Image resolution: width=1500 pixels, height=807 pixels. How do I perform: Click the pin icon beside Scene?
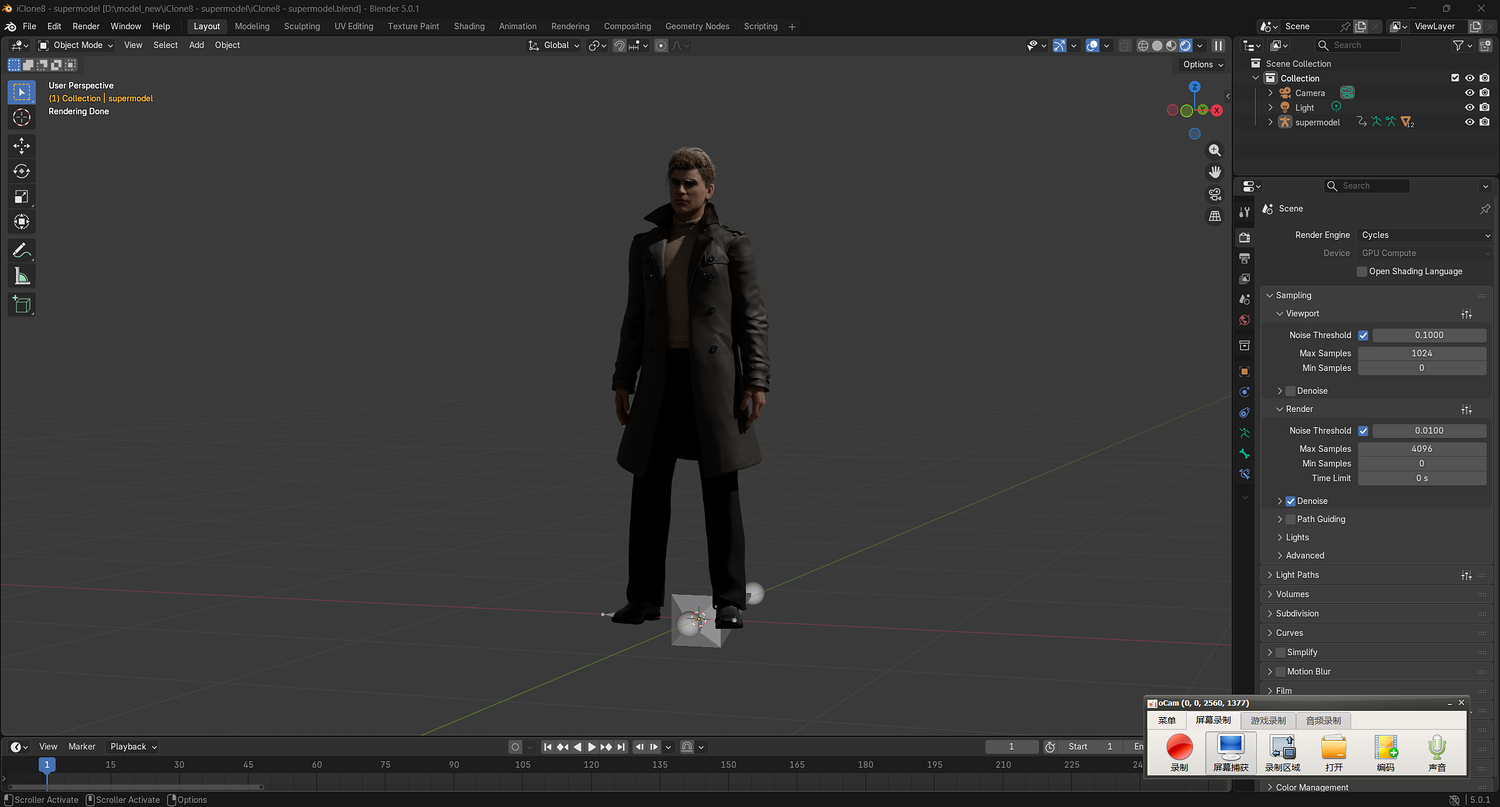point(1484,209)
